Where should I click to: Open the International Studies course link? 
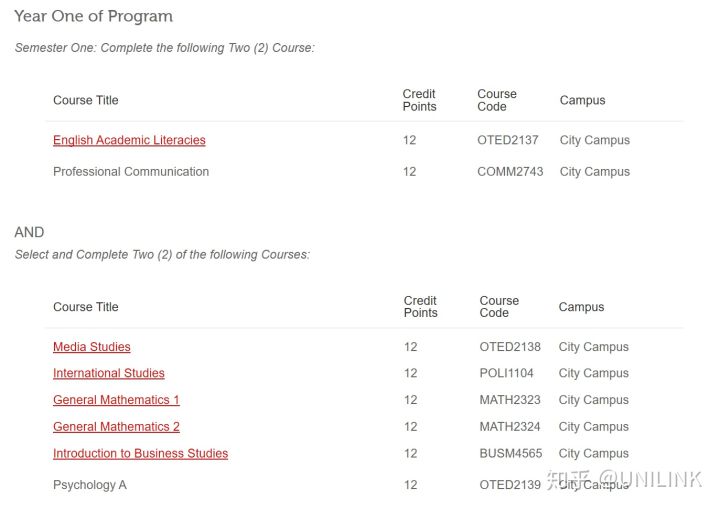point(109,373)
